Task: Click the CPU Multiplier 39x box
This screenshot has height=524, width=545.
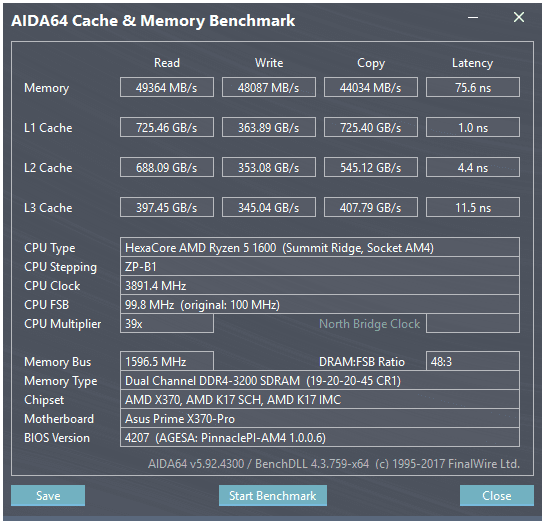Action: 167,324
